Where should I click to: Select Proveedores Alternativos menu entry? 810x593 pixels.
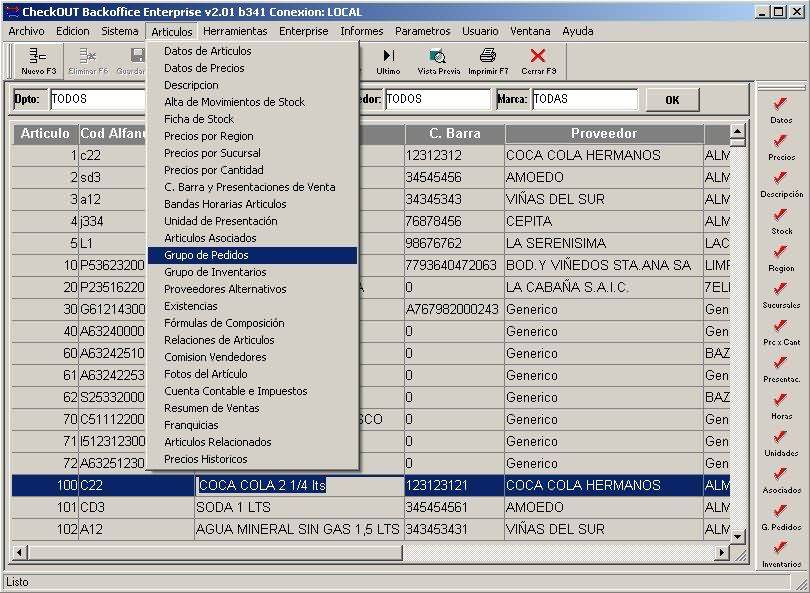253,289
